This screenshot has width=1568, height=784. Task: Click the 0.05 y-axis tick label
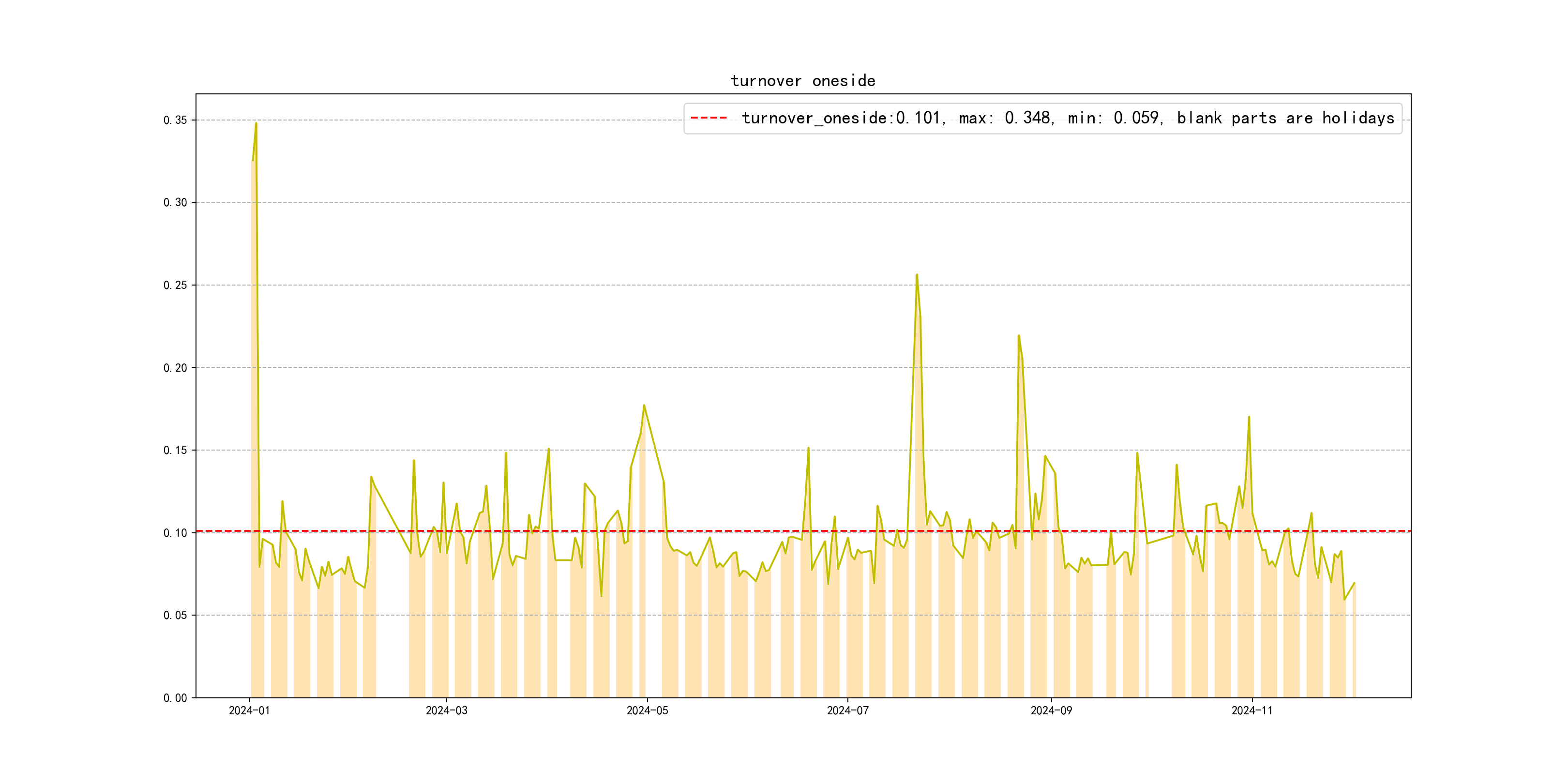tap(175, 616)
